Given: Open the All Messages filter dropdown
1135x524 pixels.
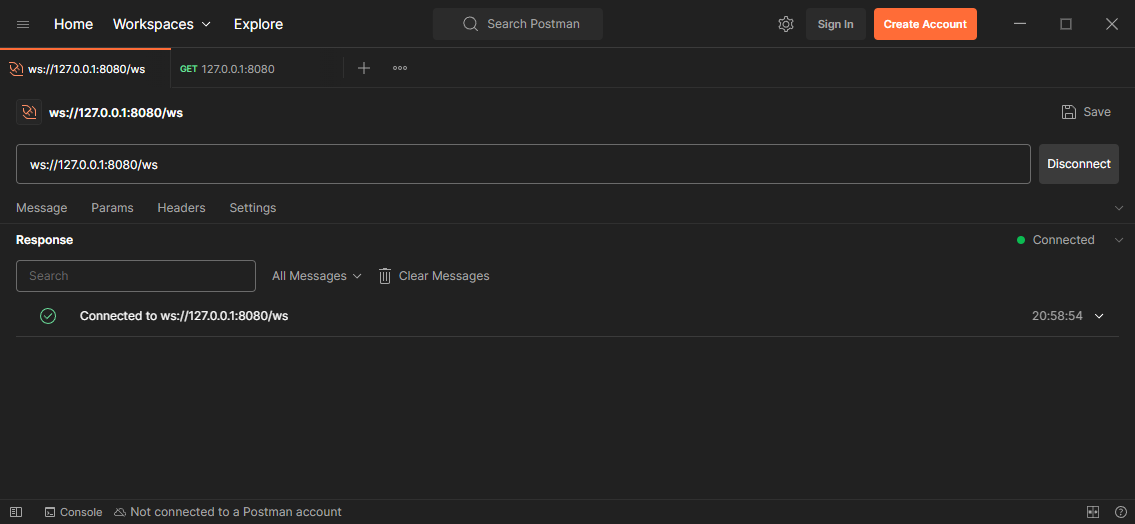Looking at the screenshot, I should click(x=316, y=276).
